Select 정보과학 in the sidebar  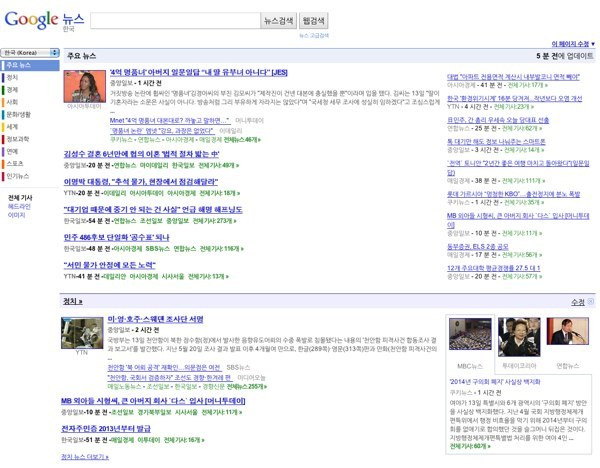coord(18,139)
